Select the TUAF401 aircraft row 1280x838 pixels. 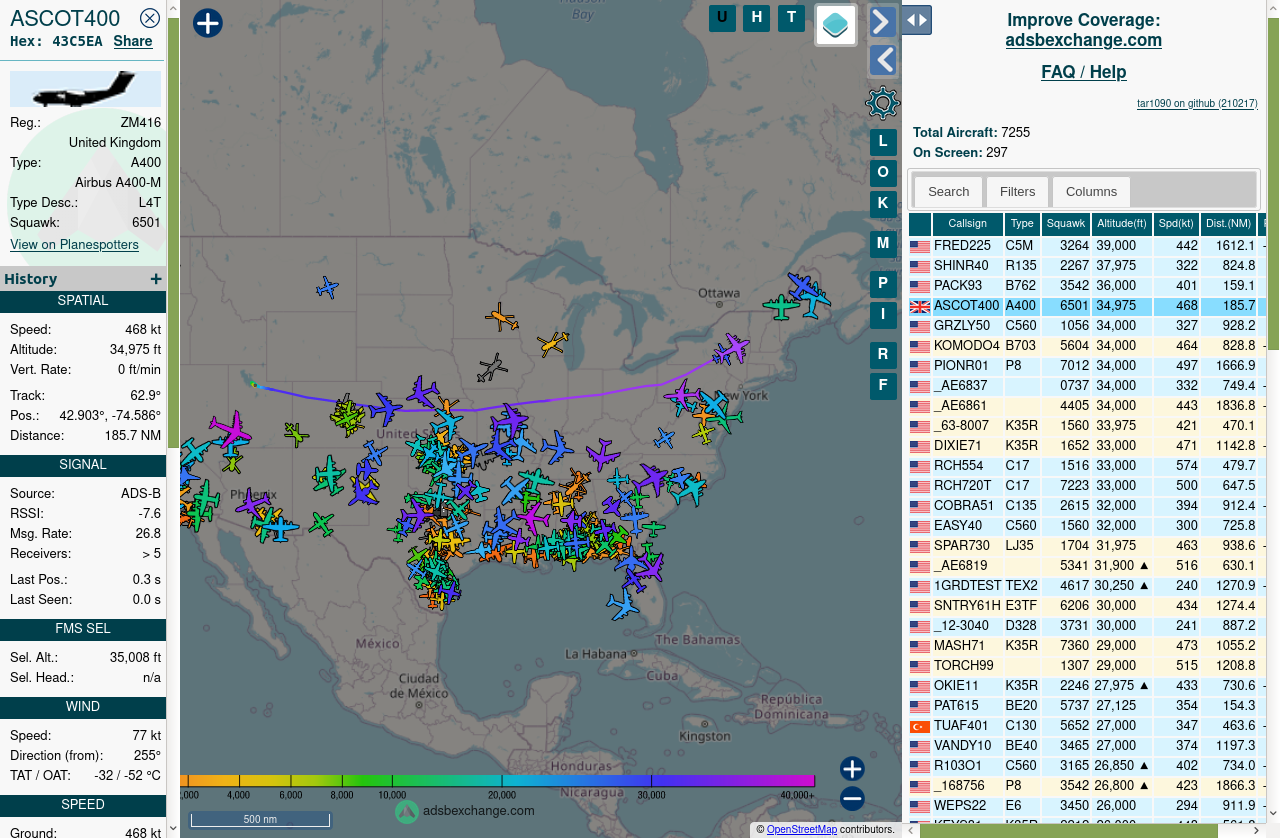[x=1087, y=725]
